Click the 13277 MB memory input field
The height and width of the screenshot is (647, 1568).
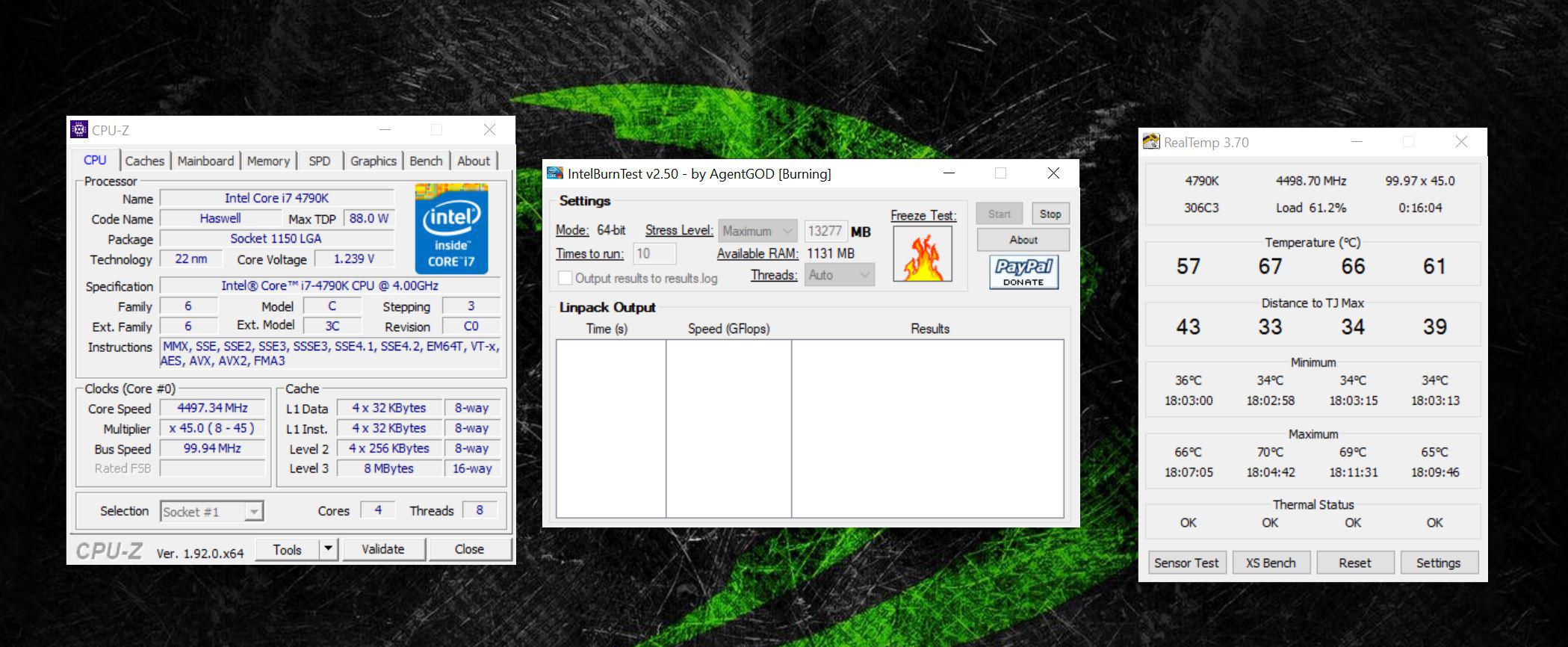[825, 231]
